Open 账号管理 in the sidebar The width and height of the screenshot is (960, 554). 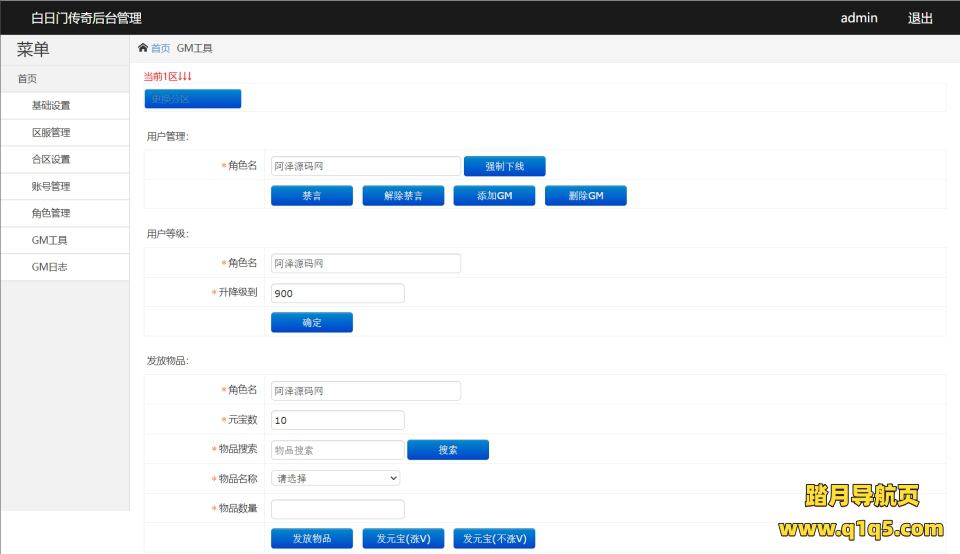(51, 187)
